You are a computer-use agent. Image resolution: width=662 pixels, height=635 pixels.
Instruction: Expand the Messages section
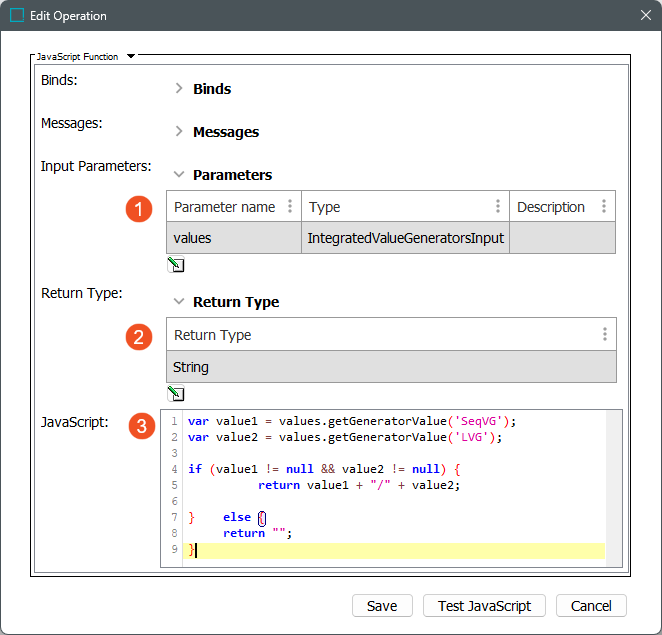179,132
